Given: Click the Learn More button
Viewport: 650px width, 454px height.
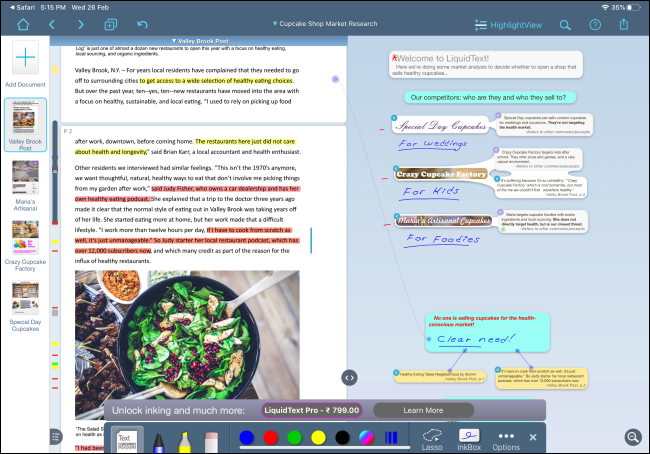Looking at the screenshot, I should point(423,410).
